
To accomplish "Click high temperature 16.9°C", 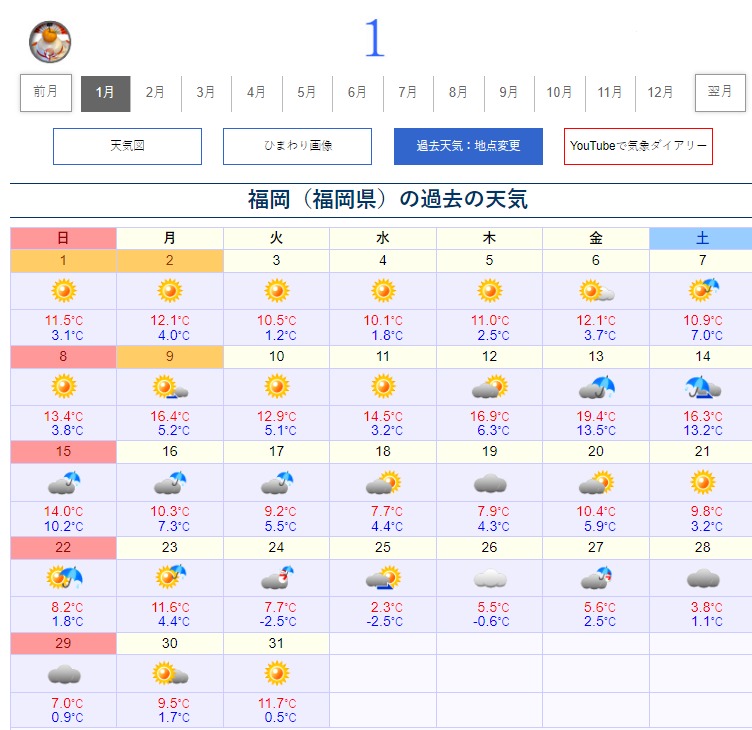I will 491,416.
